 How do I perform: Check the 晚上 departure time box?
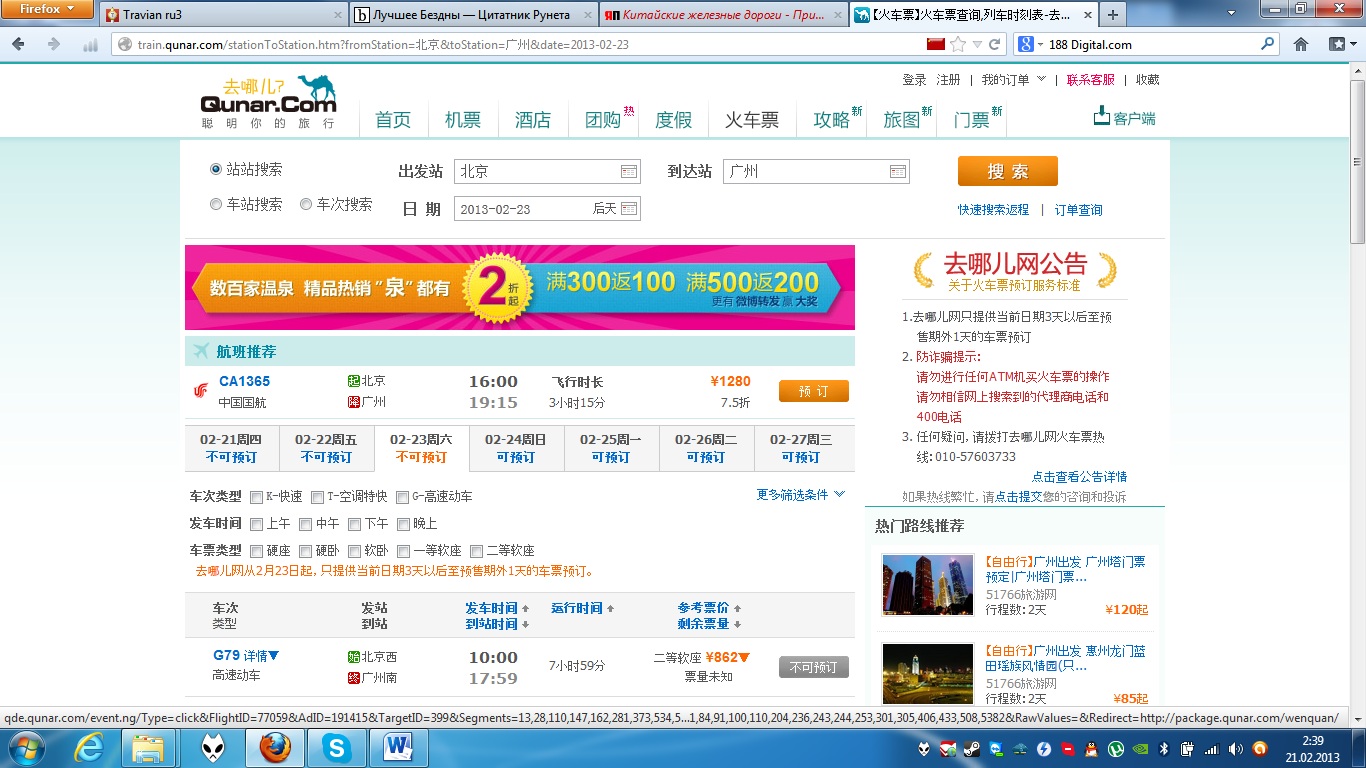[x=404, y=524]
